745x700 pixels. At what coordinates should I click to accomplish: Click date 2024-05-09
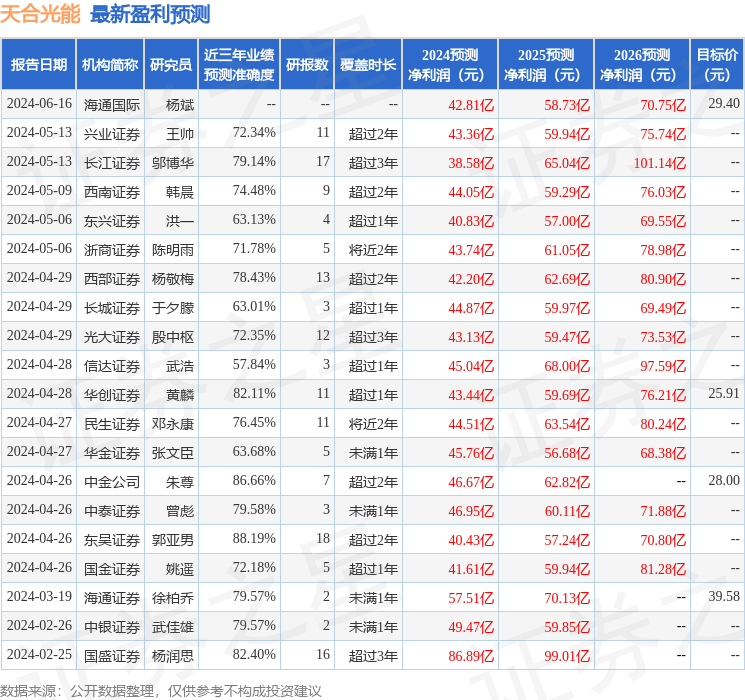point(39,190)
